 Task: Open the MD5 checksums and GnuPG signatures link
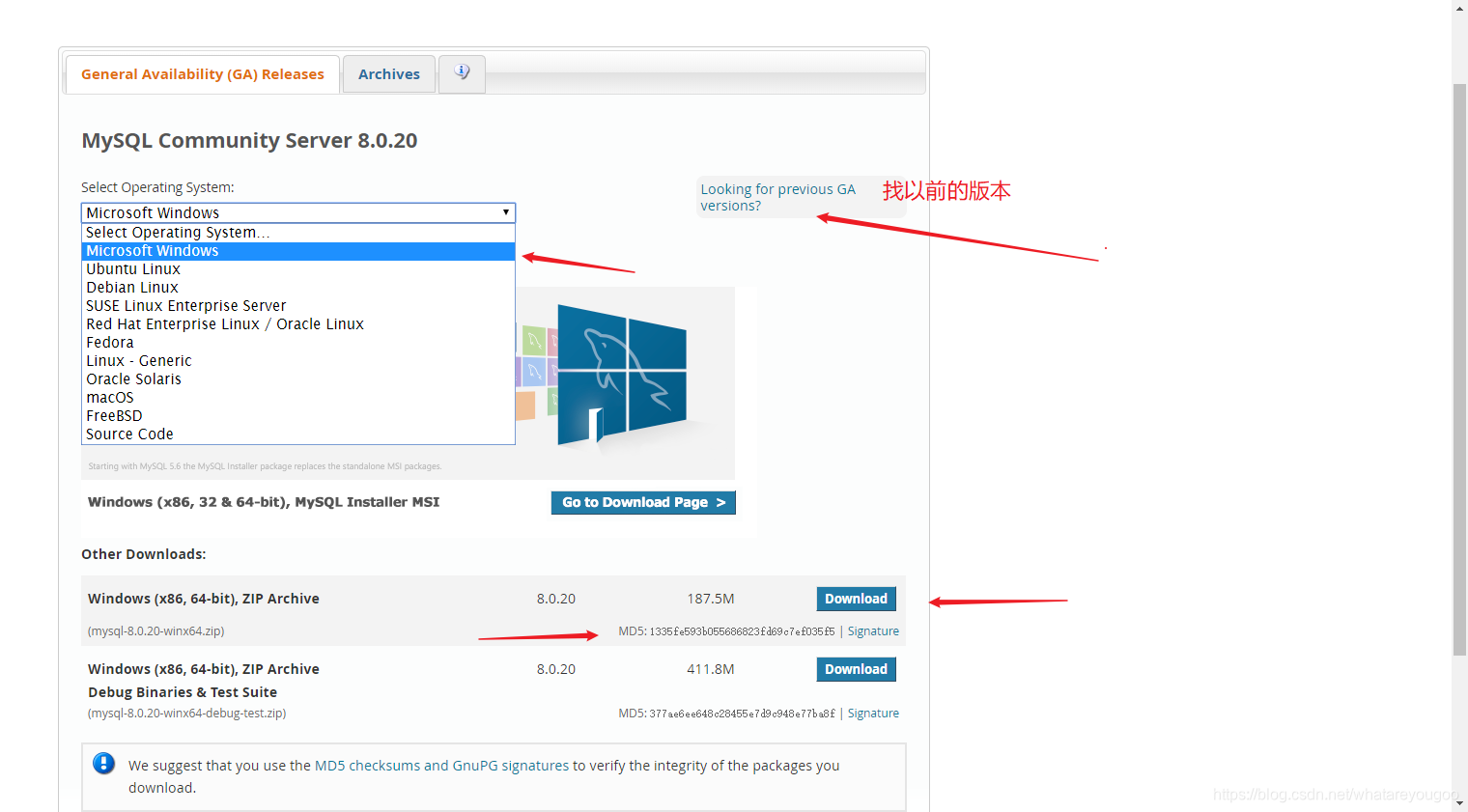(441, 766)
